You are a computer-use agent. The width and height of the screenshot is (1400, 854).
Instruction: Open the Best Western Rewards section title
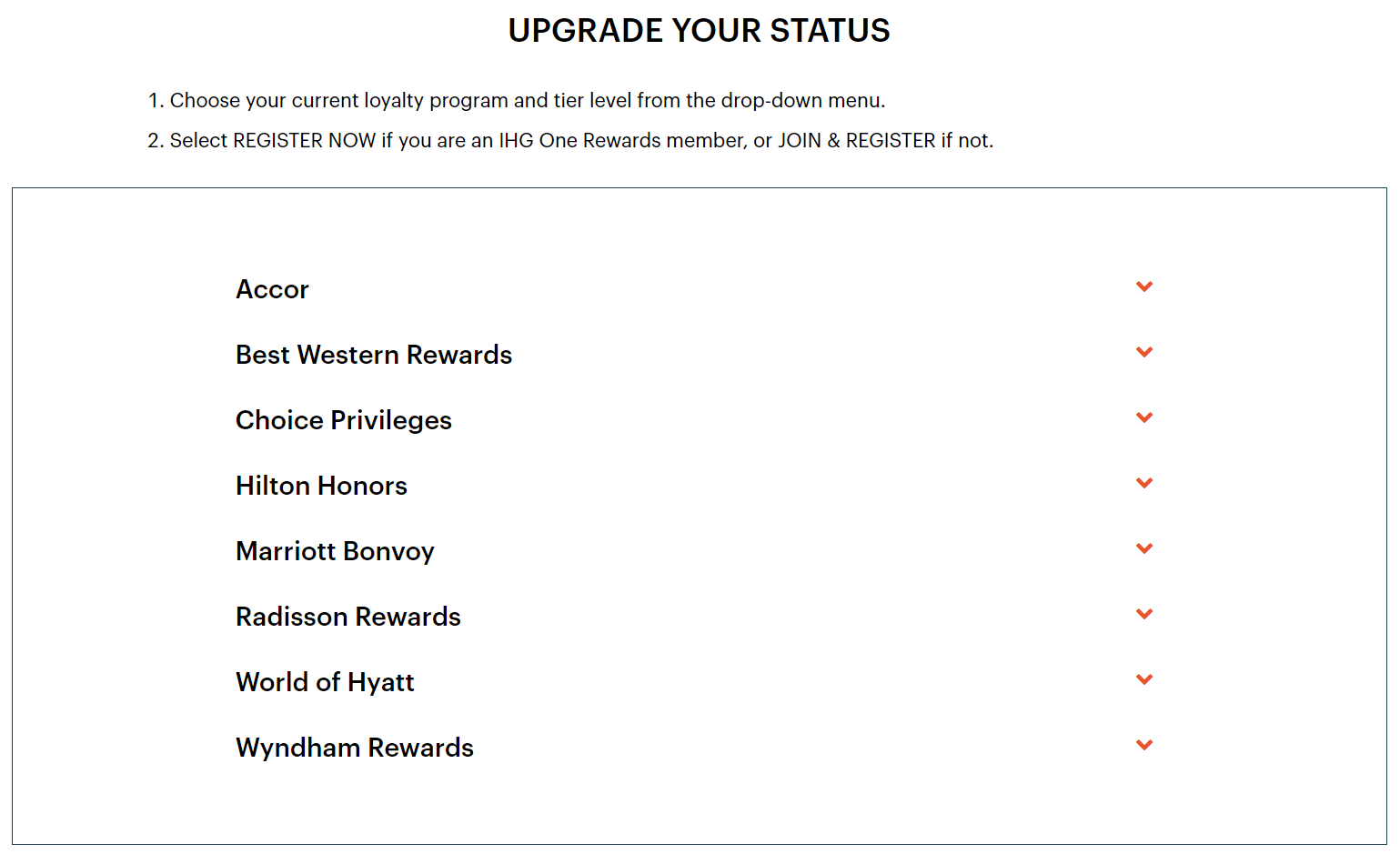pyautogui.click(x=373, y=355)
